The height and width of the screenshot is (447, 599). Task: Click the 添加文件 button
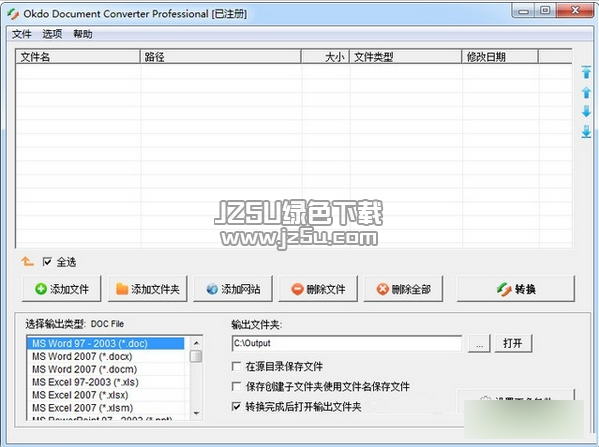click(62, 289)
